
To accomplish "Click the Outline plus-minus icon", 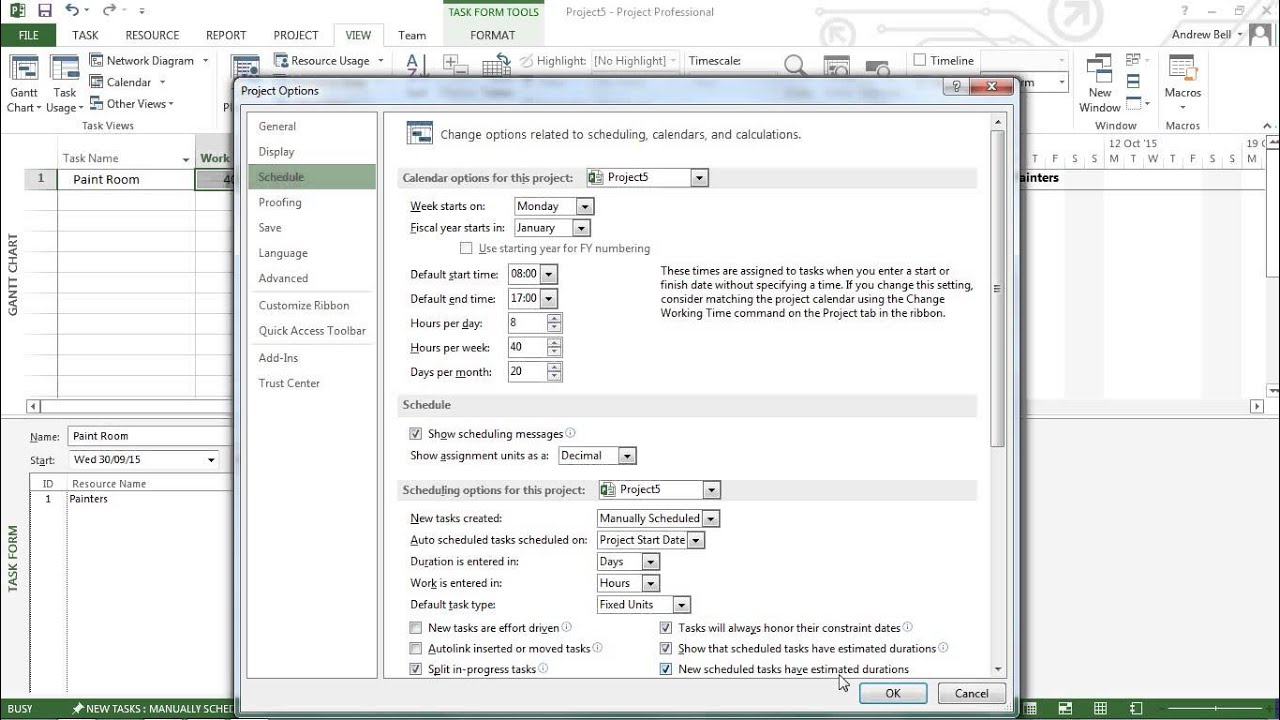I will click(x=456, y=67).
